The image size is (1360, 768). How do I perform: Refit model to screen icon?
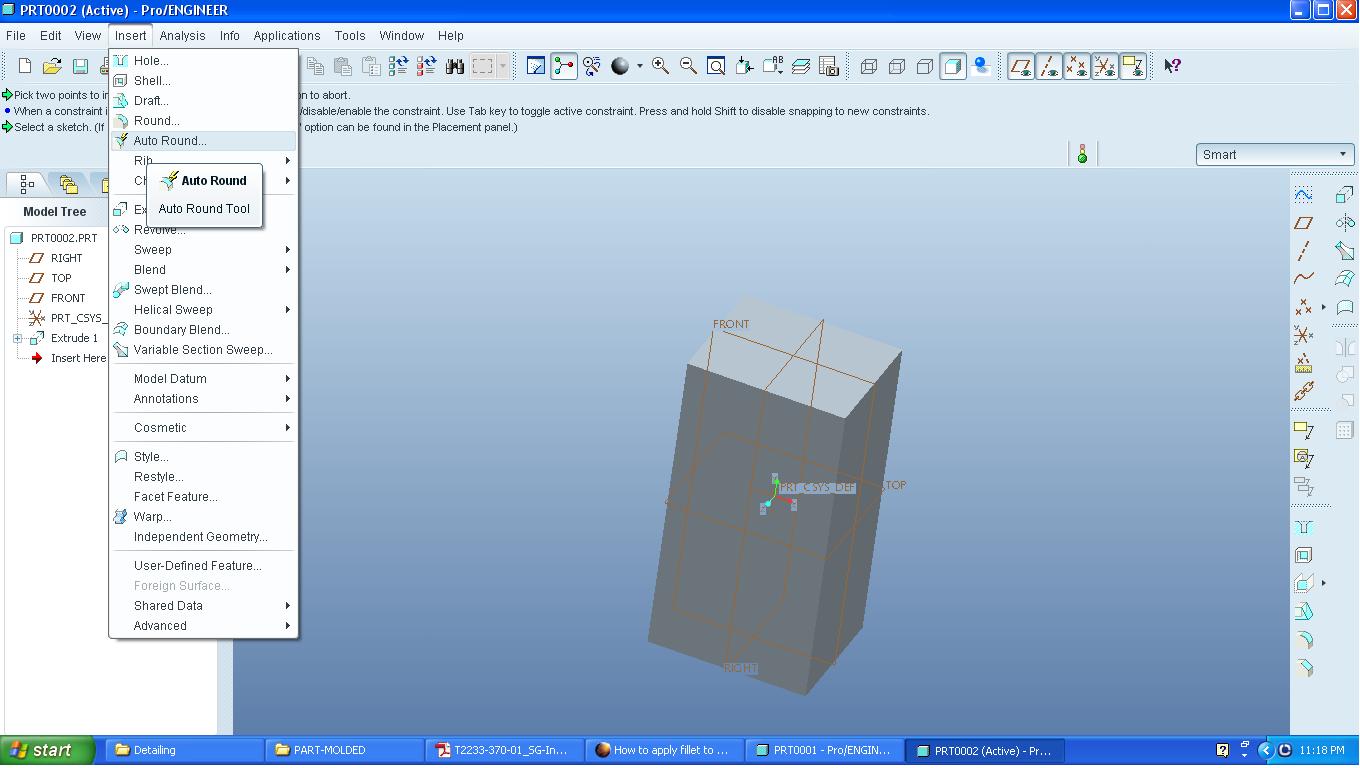(x=716, y=66)
